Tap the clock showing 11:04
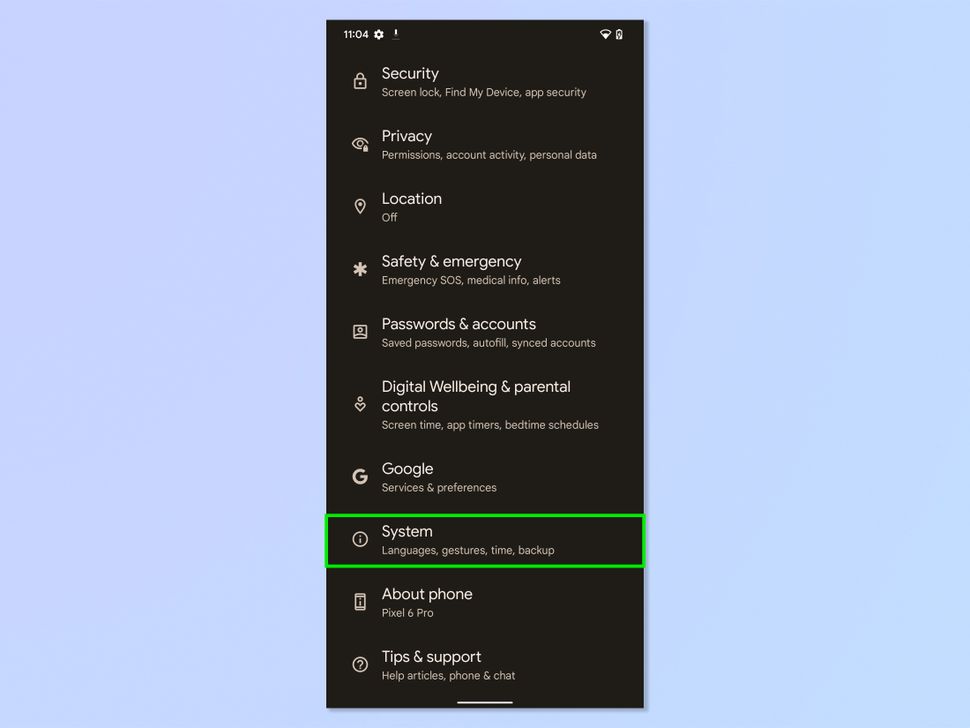 355,34
